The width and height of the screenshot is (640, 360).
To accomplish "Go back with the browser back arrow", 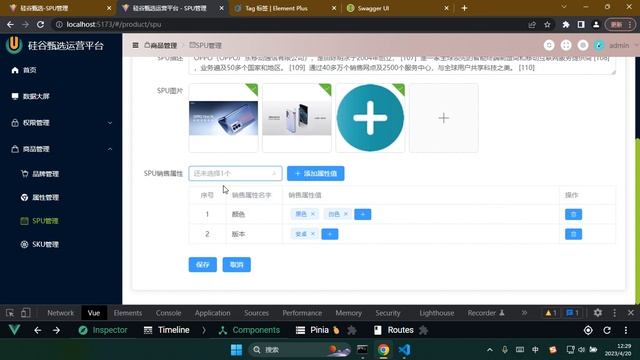I will [10, 24].
